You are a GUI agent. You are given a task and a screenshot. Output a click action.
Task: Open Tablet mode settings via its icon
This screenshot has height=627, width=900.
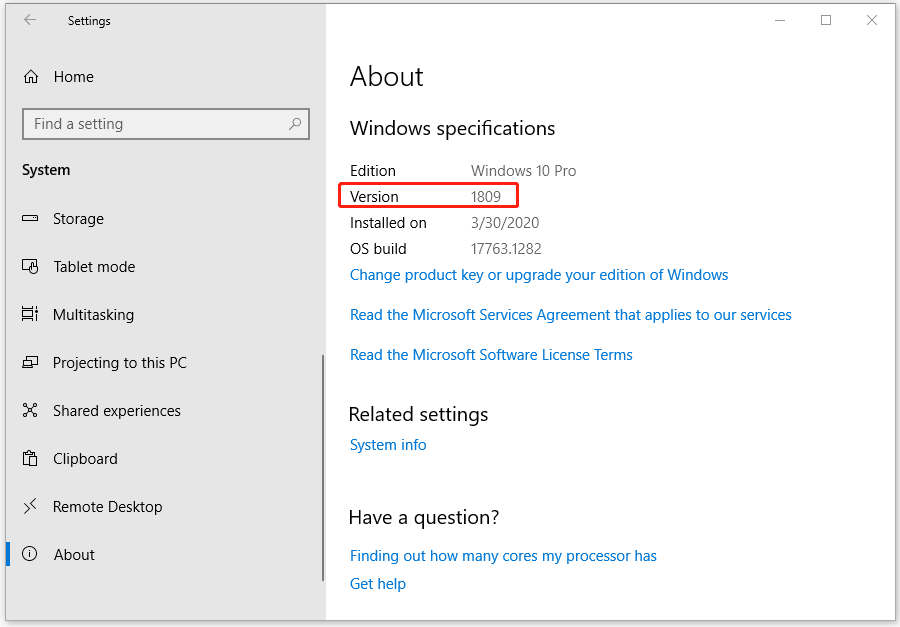pyautogui.click(x=32, y=266)
